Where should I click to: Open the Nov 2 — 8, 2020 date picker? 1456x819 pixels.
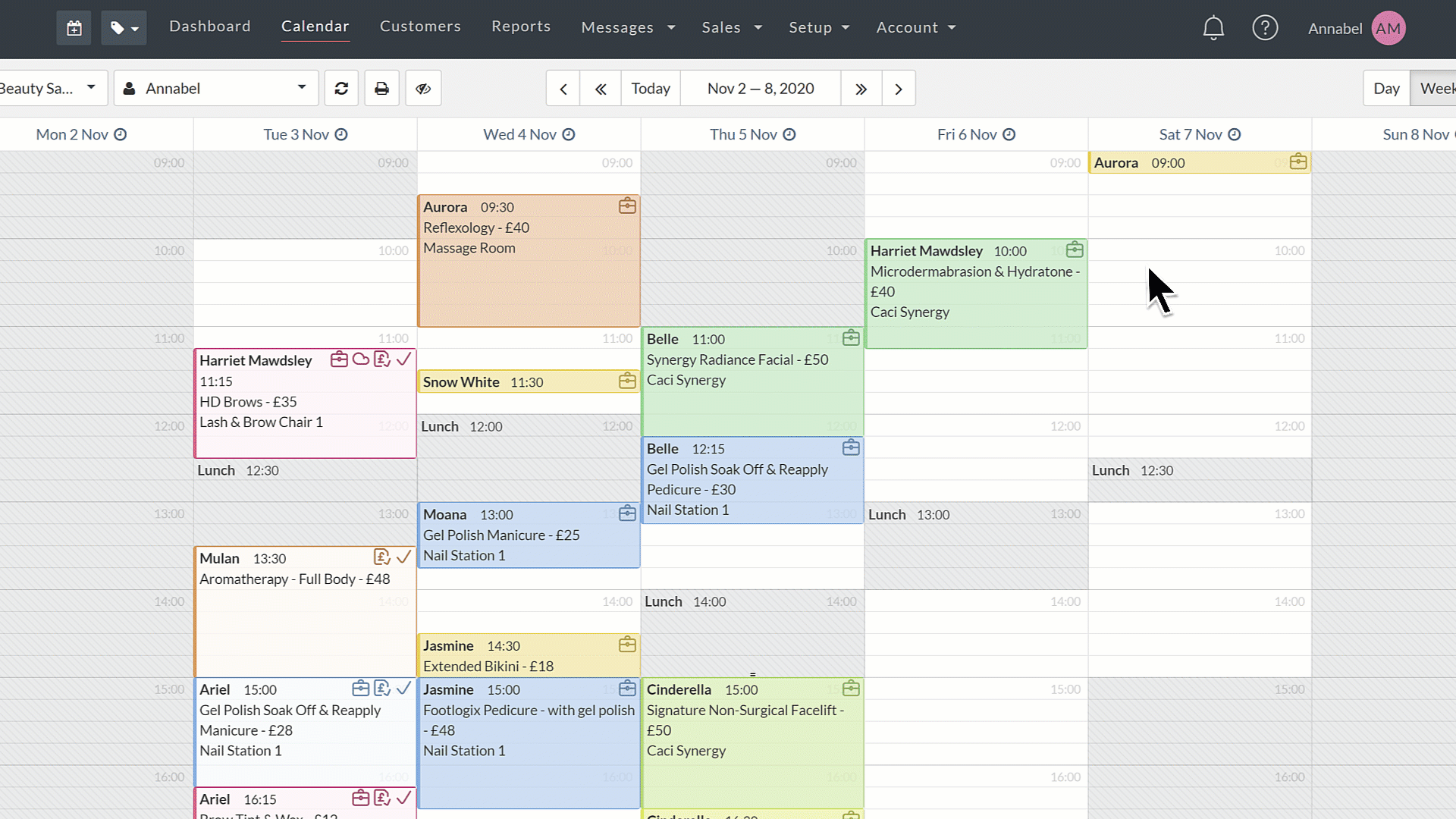[761, 89]
